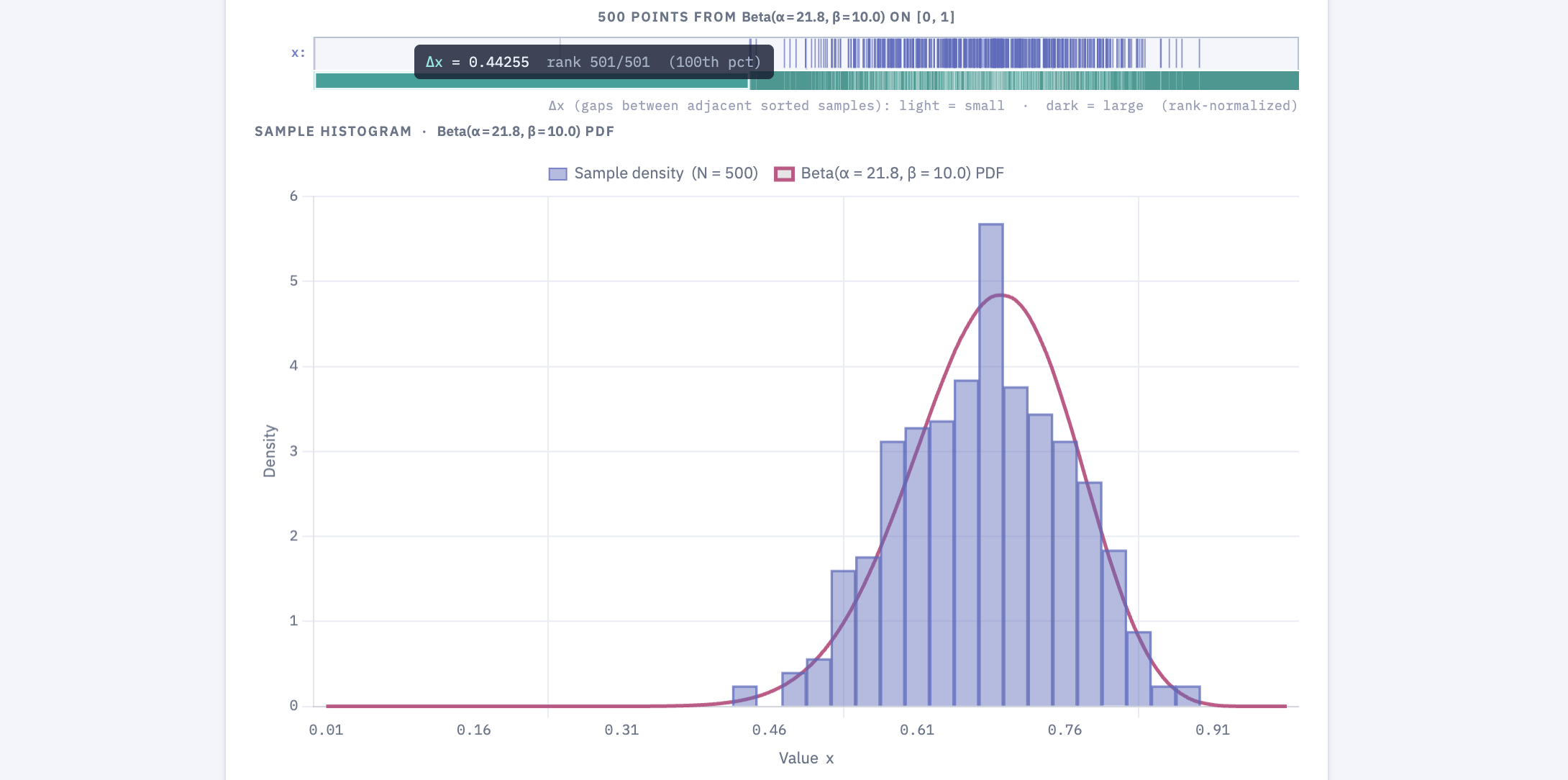The height and width of the screenshot is (780, 1568).
Task: Click the leftmost isolated rug tick
Action: tap(750, 52)
